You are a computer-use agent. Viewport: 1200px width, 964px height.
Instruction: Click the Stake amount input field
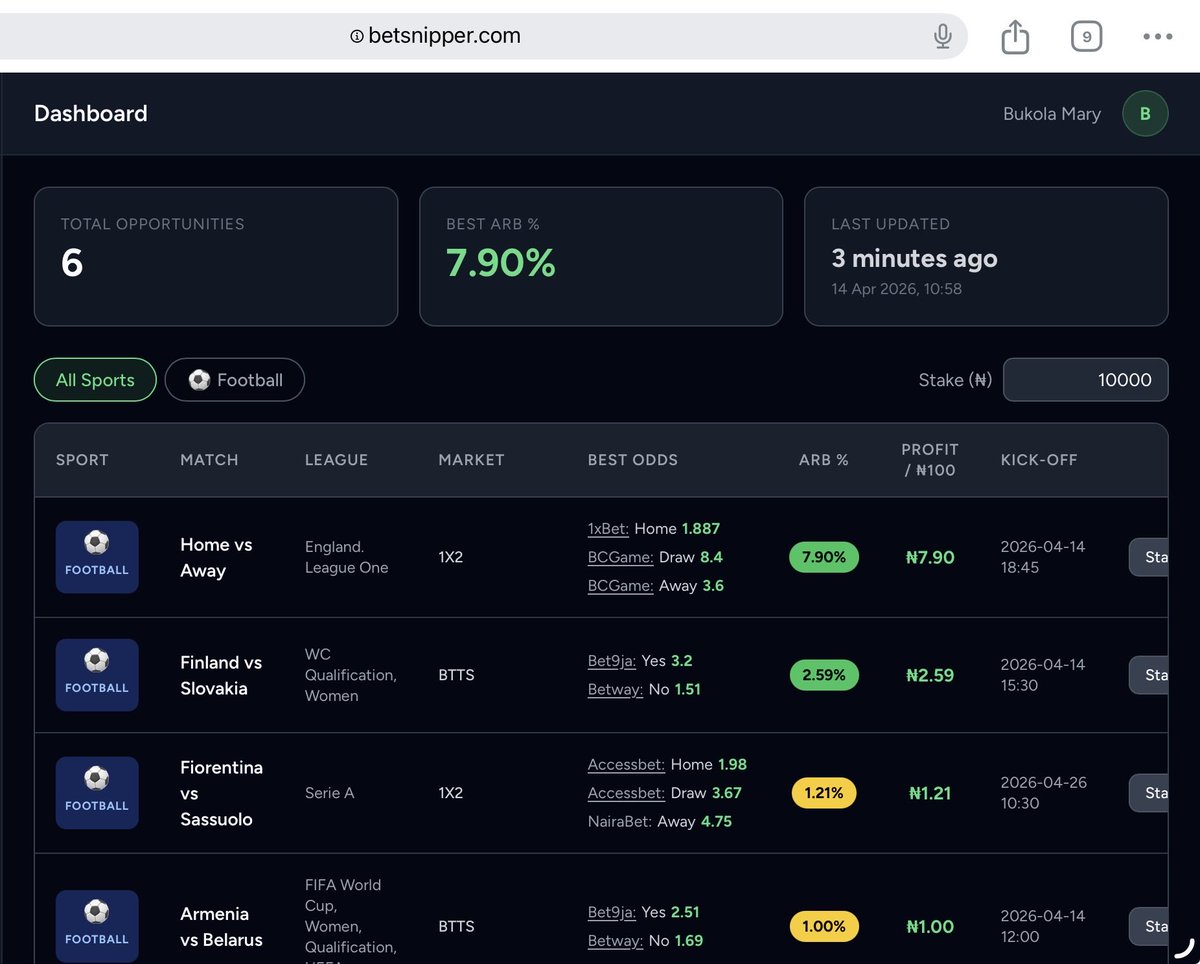(1085, 380)
